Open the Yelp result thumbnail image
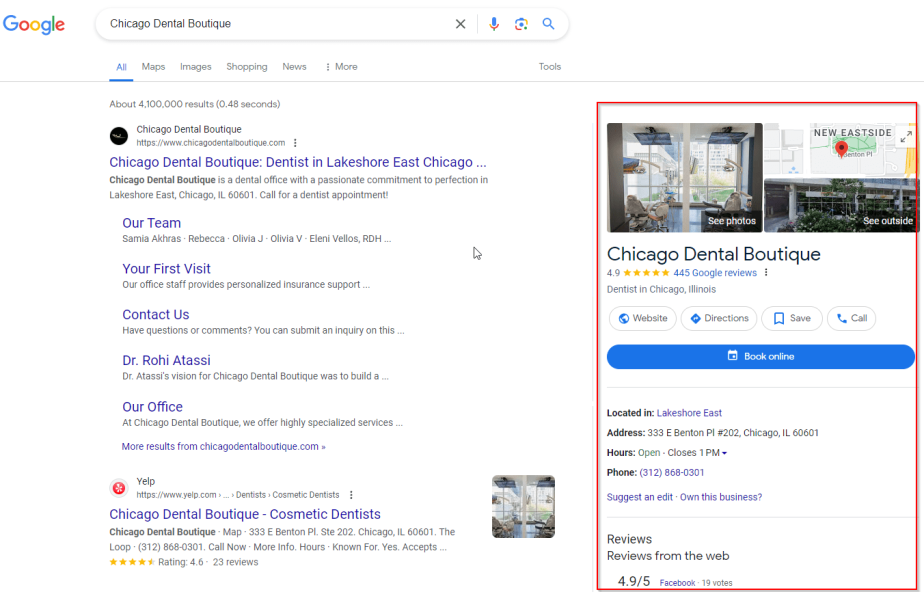924x592 pixels. (x=523, y=507)
